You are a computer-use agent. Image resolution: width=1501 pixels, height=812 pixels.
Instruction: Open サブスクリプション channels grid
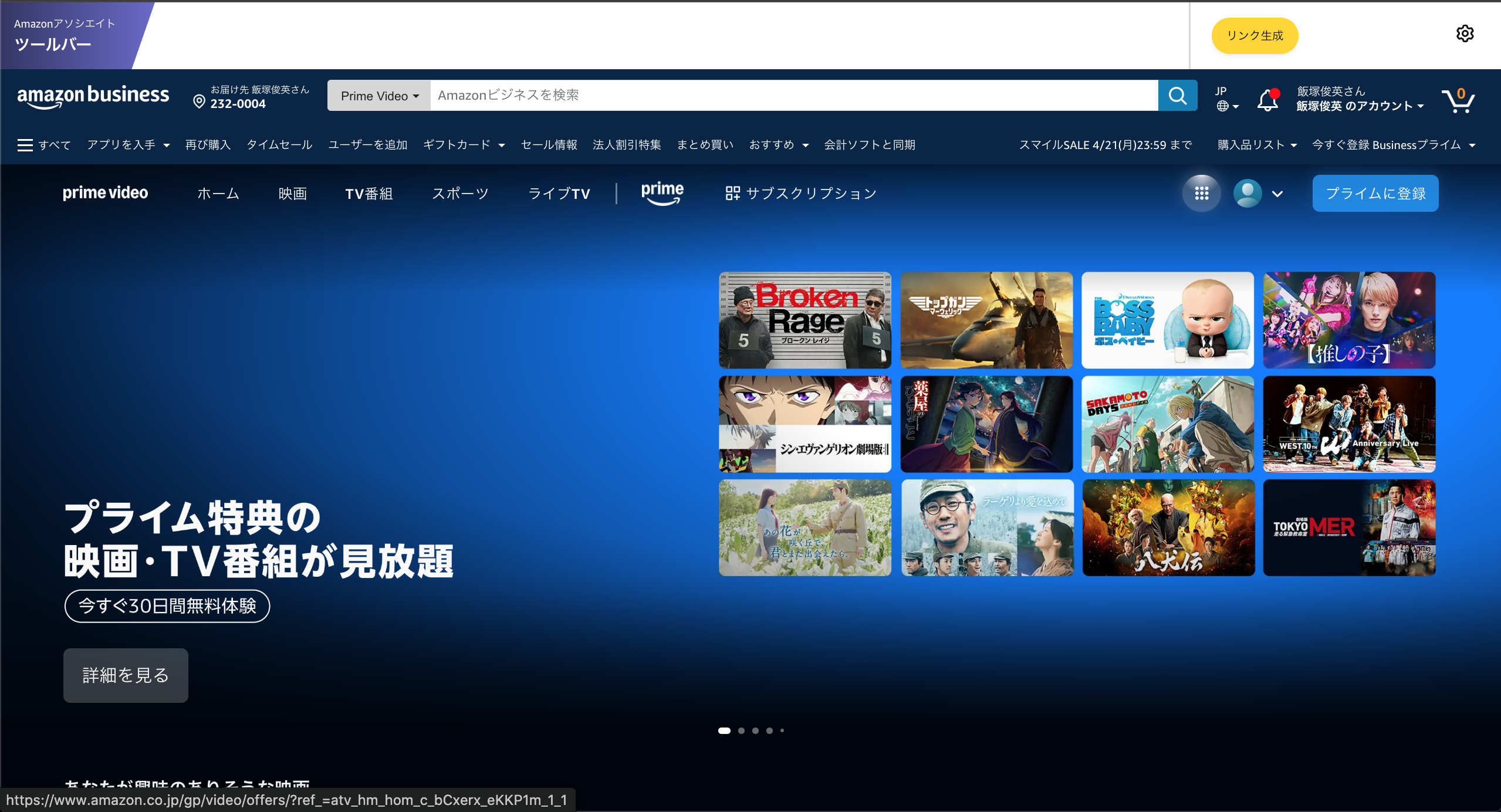pos(801,194)
